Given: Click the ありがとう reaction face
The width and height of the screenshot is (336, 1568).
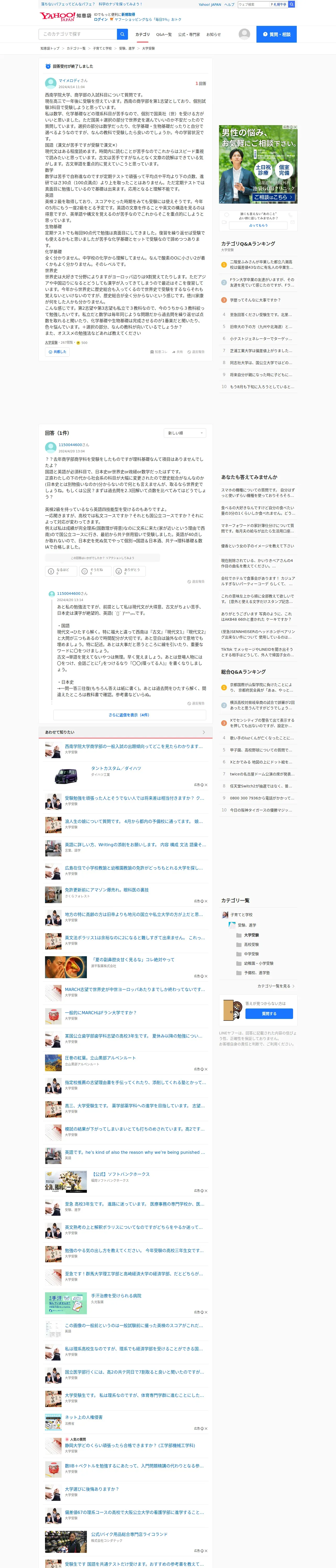Looking at the screenshot, I should click(x=119, y=571).
